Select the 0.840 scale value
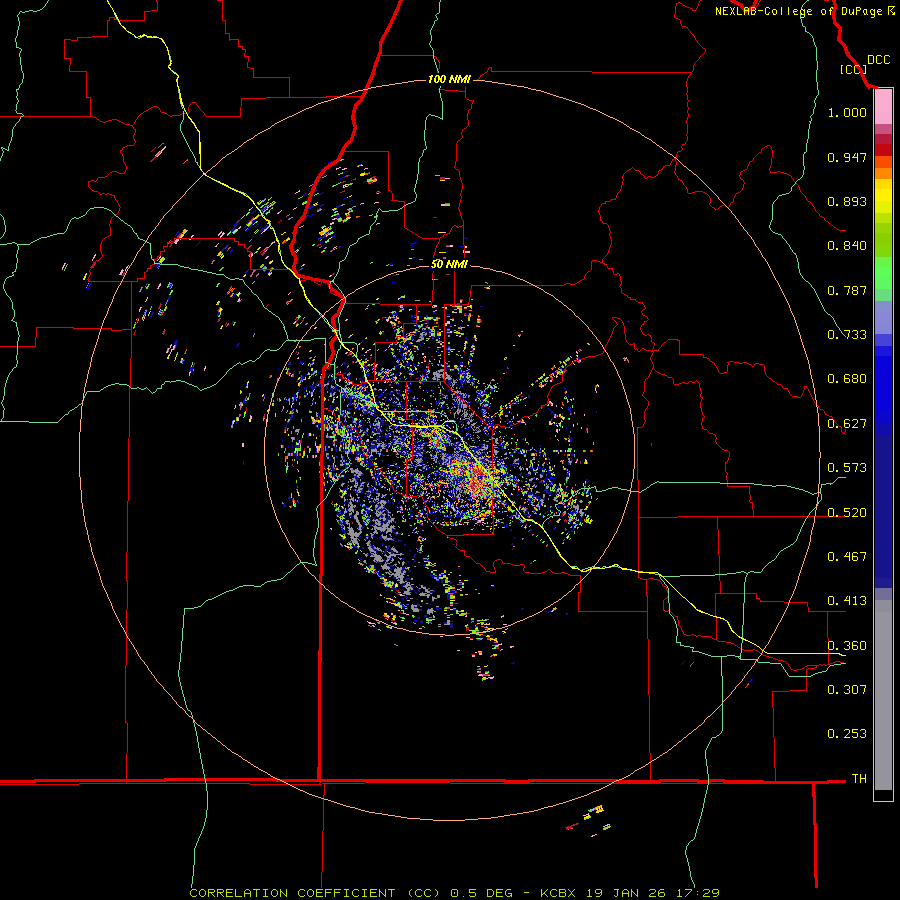Image resolution: width=900 pixels, height=900 pixels. tap(847, 246)
